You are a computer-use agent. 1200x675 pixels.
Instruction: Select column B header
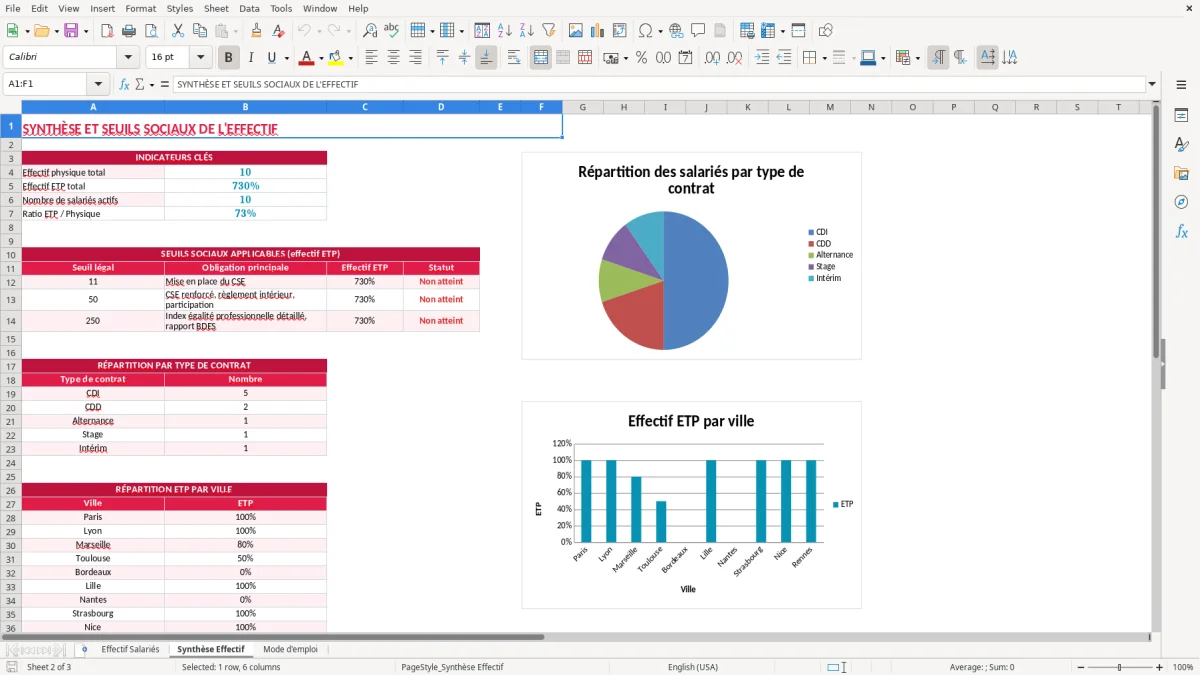click(x=245, y=107)
